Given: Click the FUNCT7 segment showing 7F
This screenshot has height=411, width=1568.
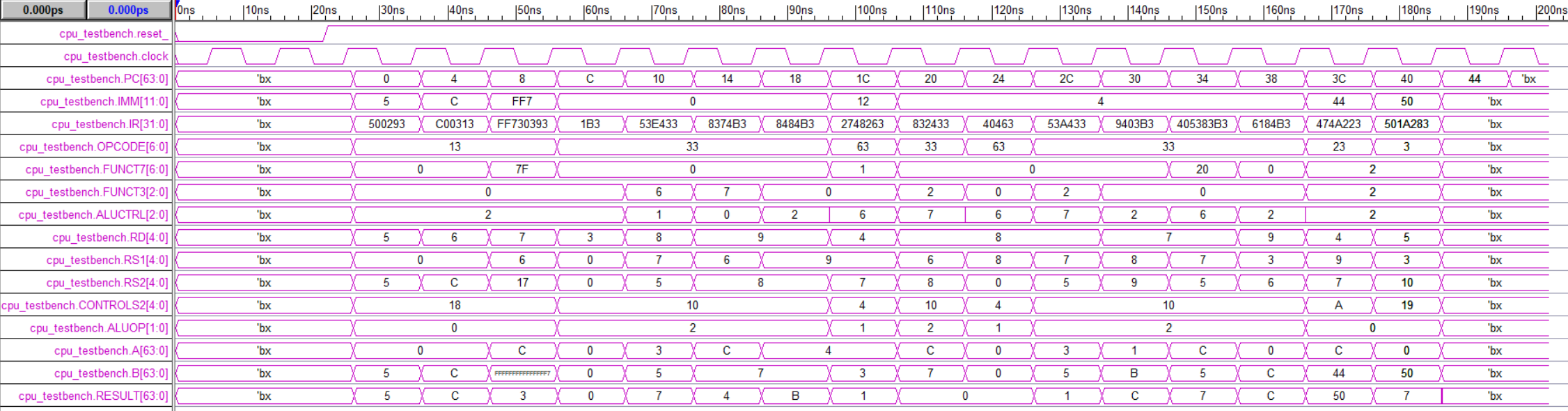Looking at the screenshot, I should click(x=522, y=169).
